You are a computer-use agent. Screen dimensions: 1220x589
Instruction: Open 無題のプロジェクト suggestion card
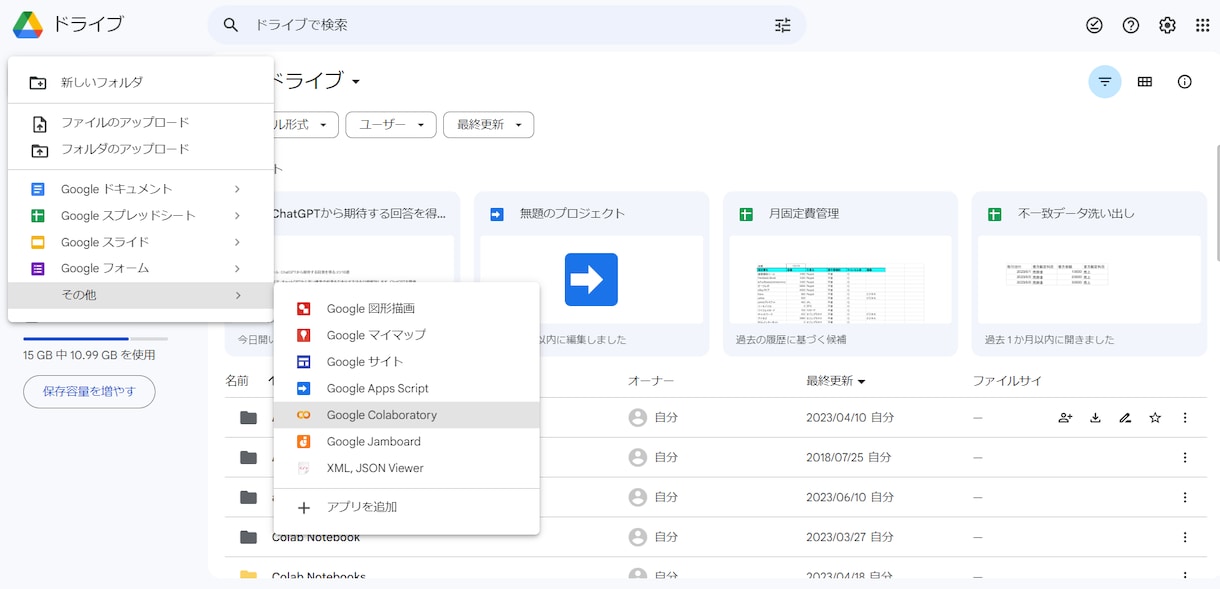point(592,273)
